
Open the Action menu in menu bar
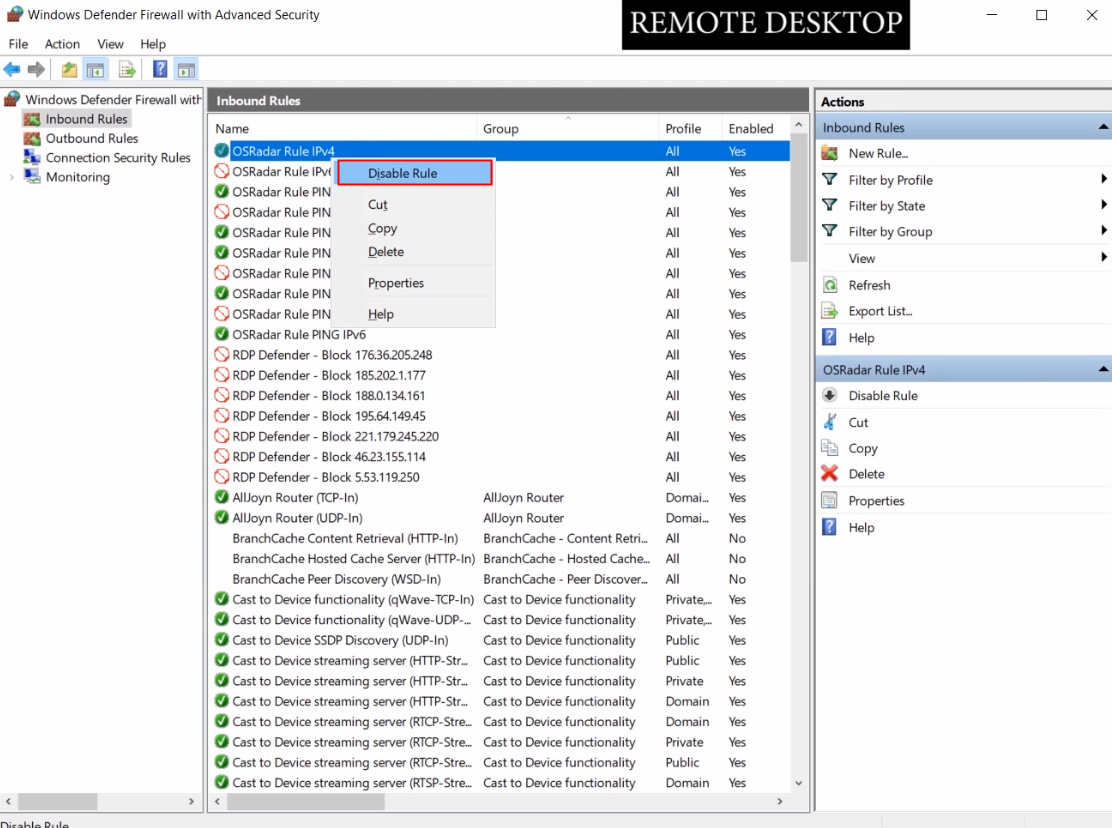point(62,44)
